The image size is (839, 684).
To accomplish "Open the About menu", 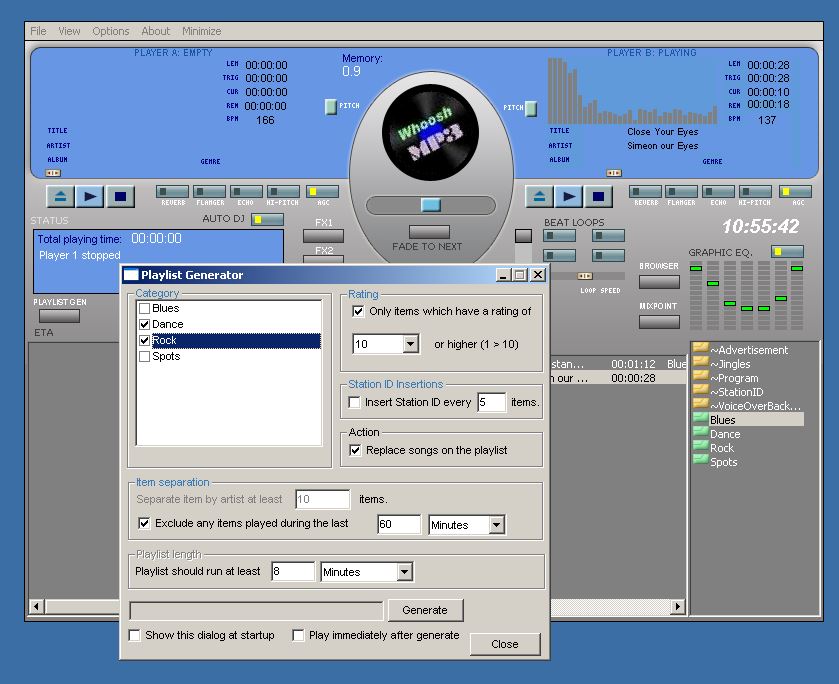I will [x=156, y=31].
